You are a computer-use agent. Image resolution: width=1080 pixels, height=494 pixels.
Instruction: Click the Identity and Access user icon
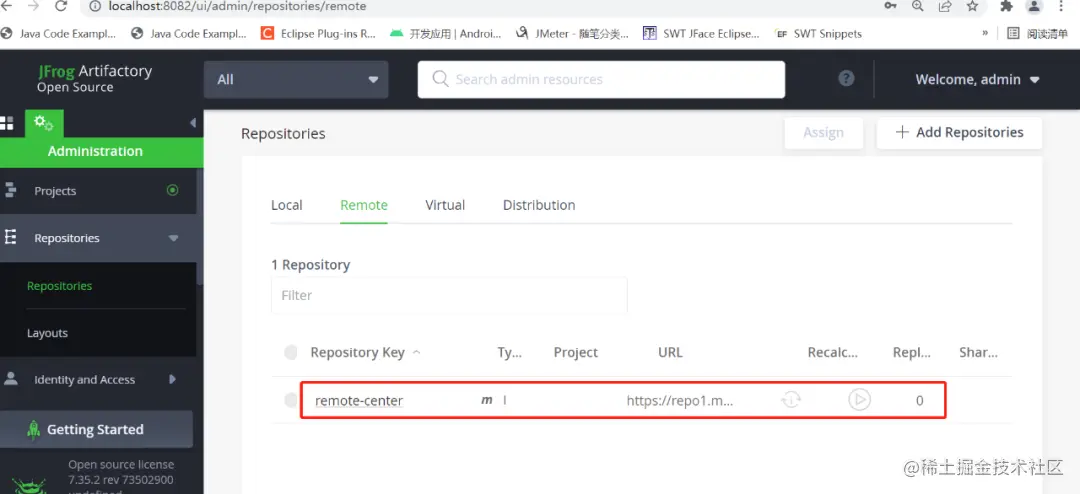[x=11, y=379]
